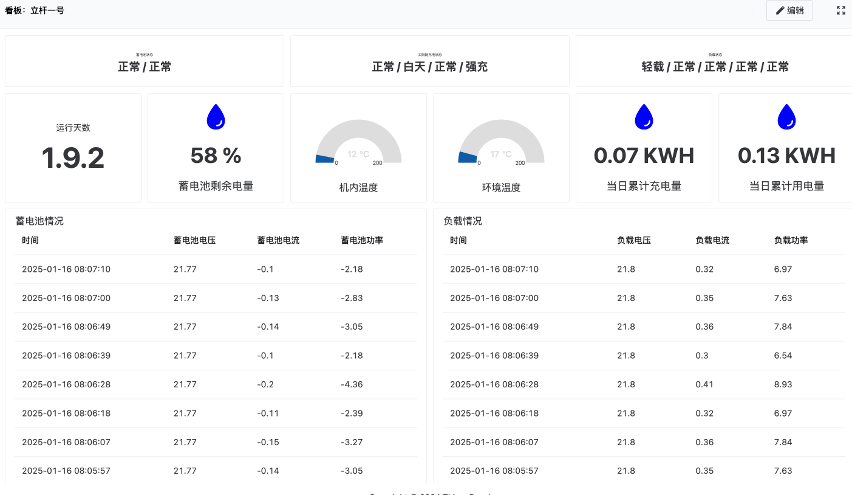This screenshot has width=852, height=495.
Task: Click battery current value -0.2
Action: pyautogui.click(x=265, y=384)
